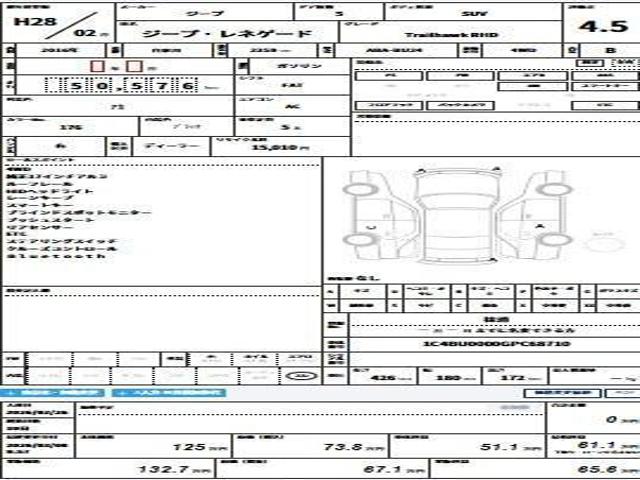Select the model name ジープ・レネゲード
The height and width of the screenshot is (480, 640).
[227, 33]
